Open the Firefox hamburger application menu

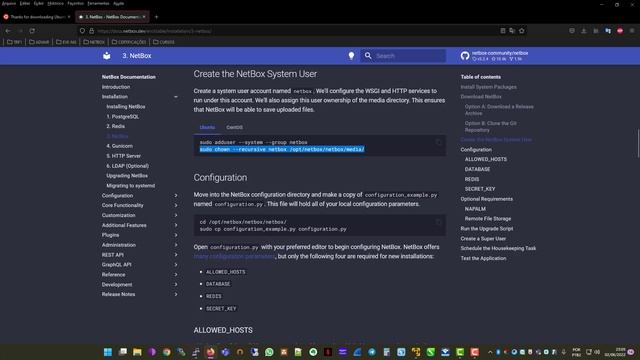pyautogui.click(x=632, y=31)
